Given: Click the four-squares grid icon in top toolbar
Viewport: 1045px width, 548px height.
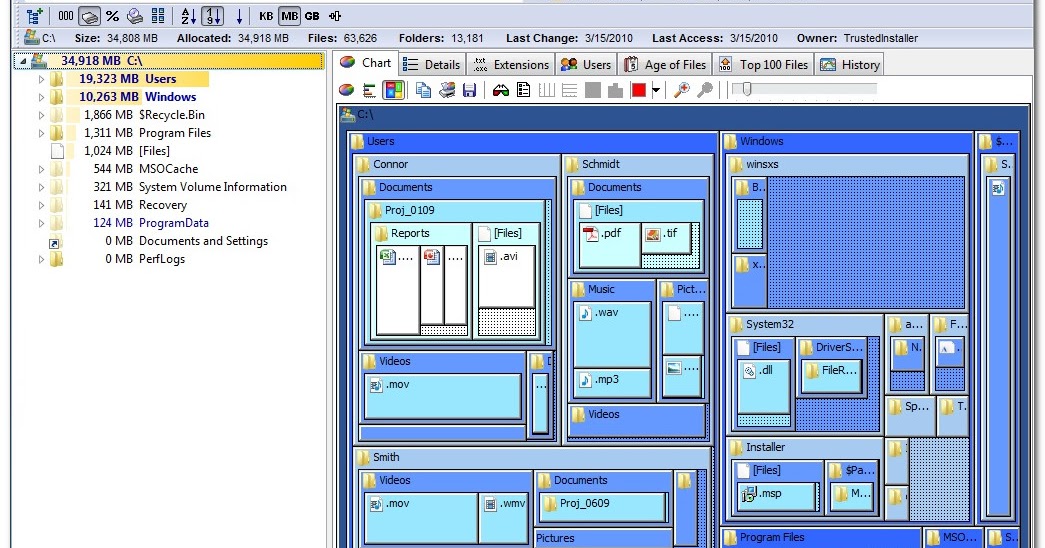Looking at the screenshot, I should pos(158,15).
